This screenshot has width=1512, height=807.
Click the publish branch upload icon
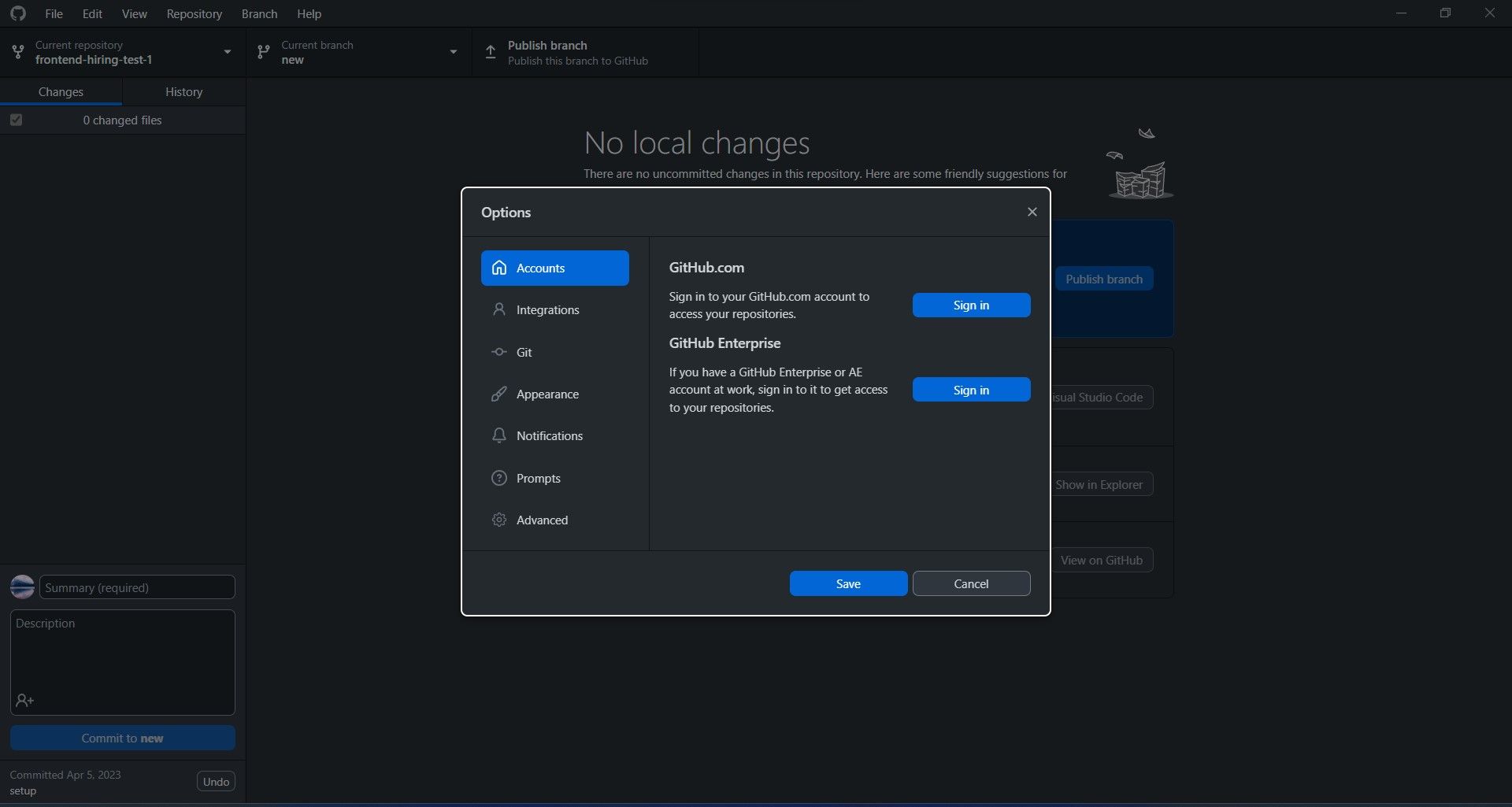(x=490, y=52)
